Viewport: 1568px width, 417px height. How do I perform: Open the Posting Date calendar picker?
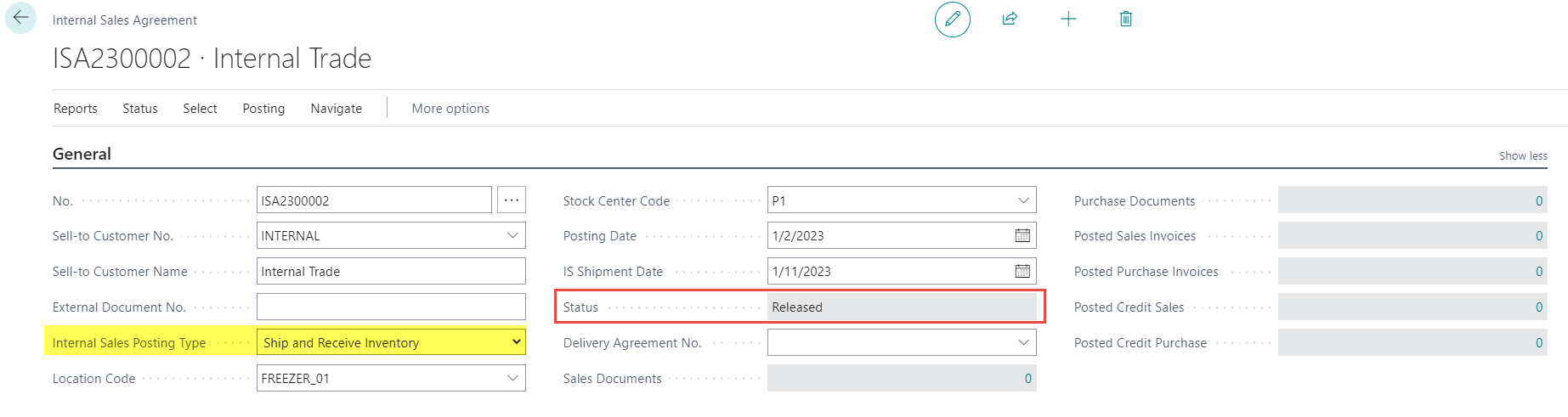pyautogui.click(x=1022, y=235)
